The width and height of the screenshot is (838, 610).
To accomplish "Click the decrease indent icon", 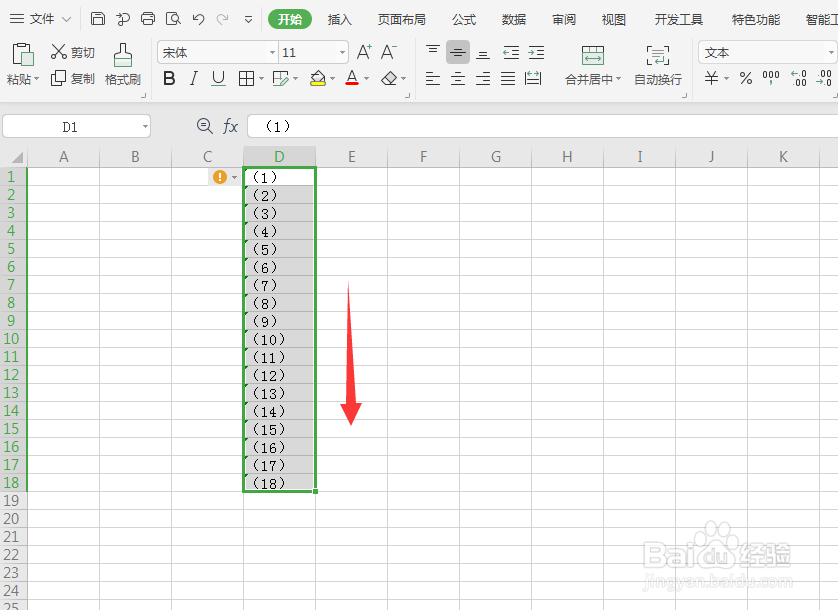I will (x=511, y=52).
